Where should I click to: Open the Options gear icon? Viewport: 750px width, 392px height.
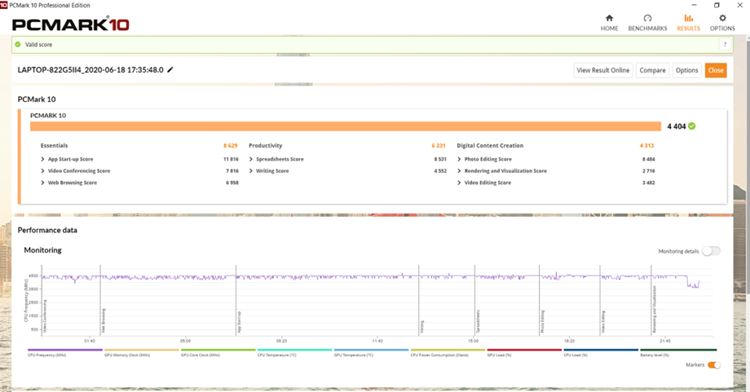pyautogui.click(x=722, y=18)
